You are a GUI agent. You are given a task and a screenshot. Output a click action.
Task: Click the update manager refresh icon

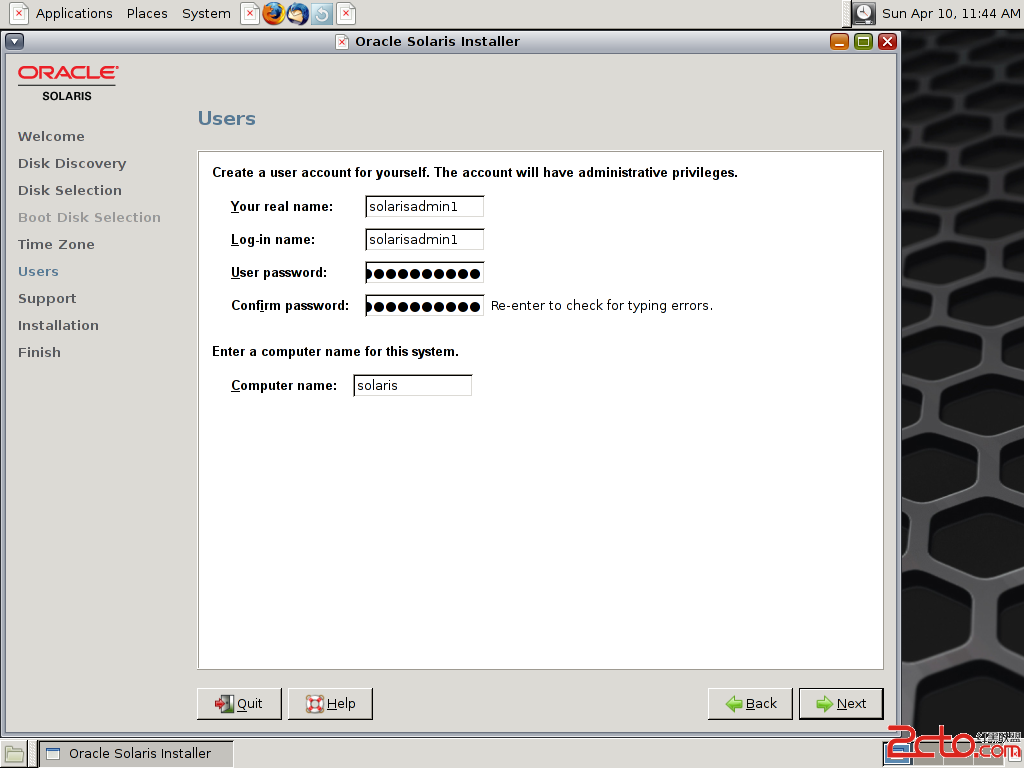pos(322,13)
